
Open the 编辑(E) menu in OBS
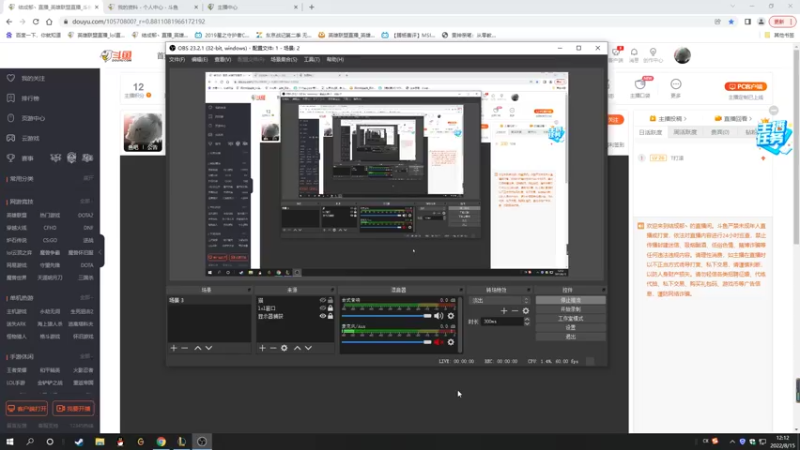[x=199, y=60]
